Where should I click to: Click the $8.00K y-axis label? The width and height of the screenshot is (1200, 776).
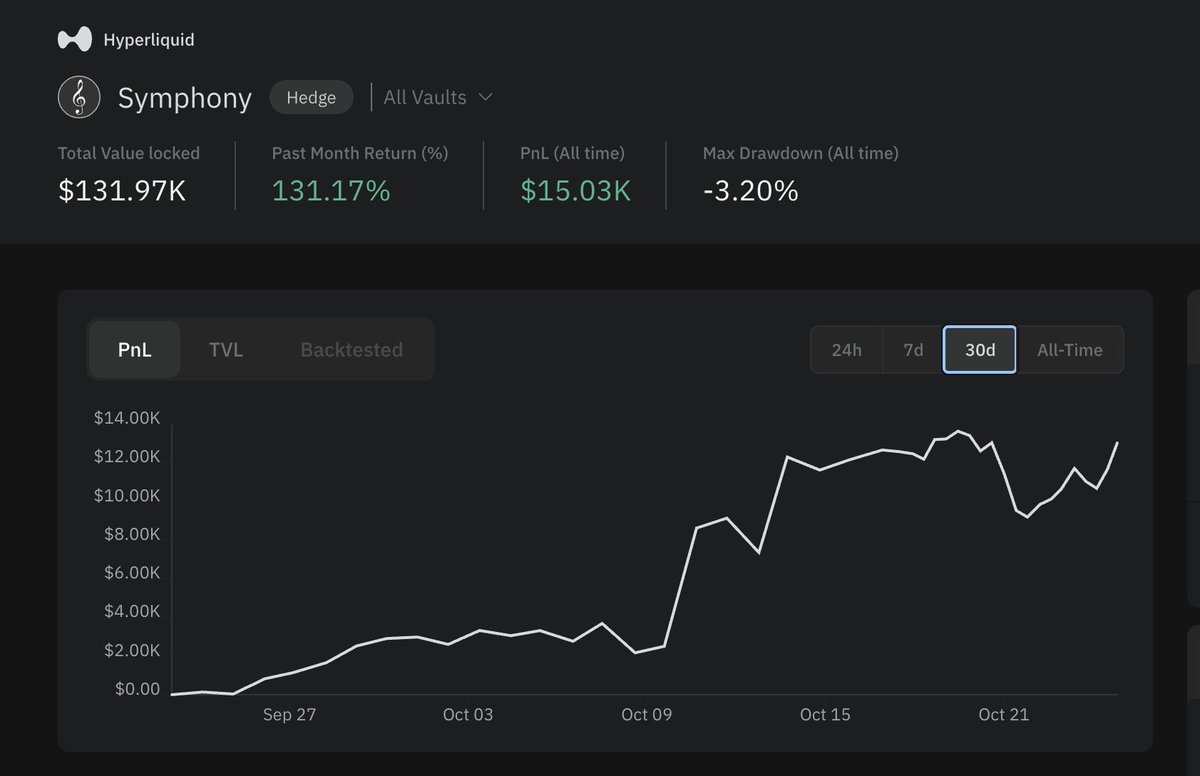(x=131, y=534)
